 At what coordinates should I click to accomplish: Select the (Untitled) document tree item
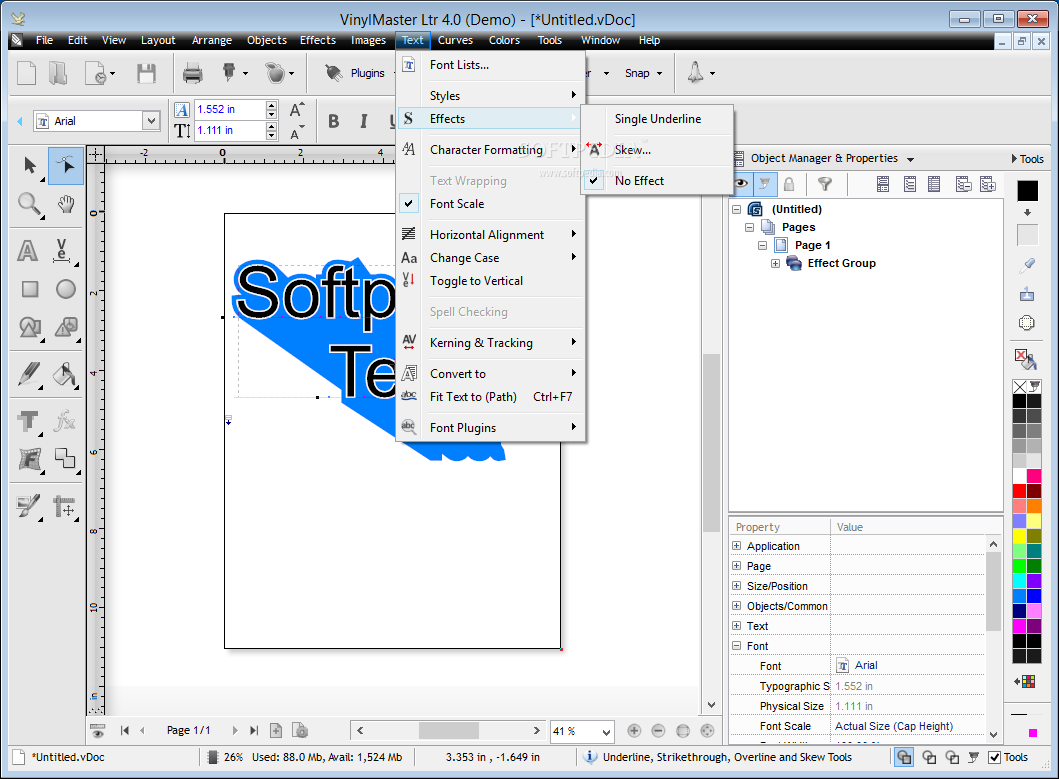pyautogui.click(x=796, y=209)
